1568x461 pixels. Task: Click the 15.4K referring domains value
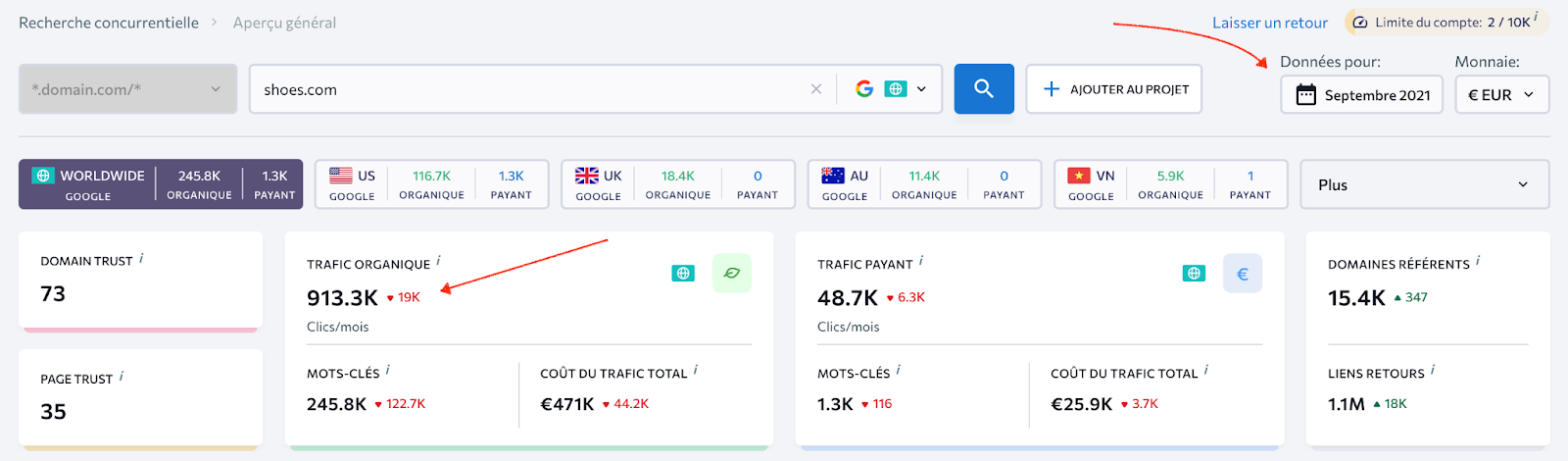point(1356,297)
